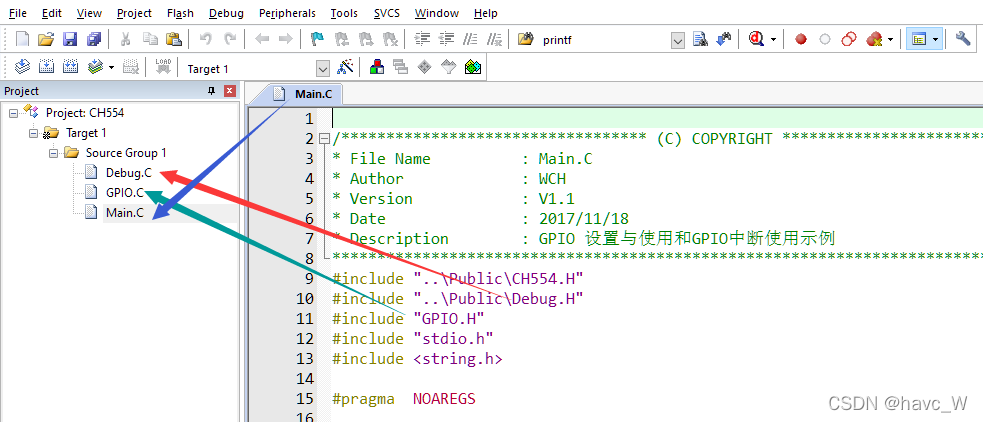Open Configuration wrench icon
983x422 pixels.
pyautogui.click(x=963, y=40)
